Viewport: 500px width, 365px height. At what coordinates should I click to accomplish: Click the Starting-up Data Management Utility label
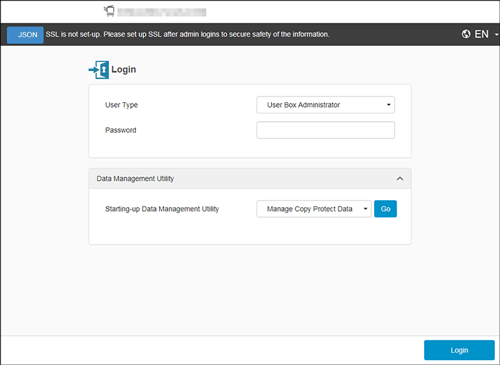(162, 209)
